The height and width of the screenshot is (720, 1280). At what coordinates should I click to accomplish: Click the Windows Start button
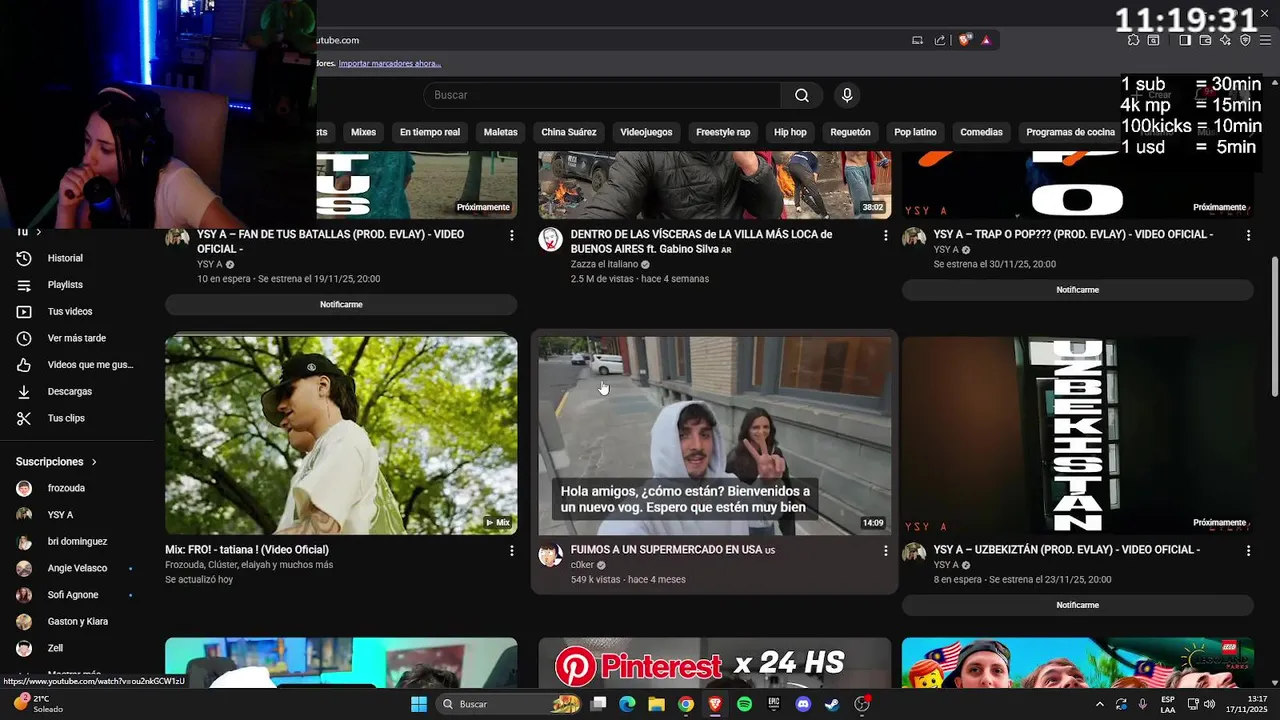419,704
